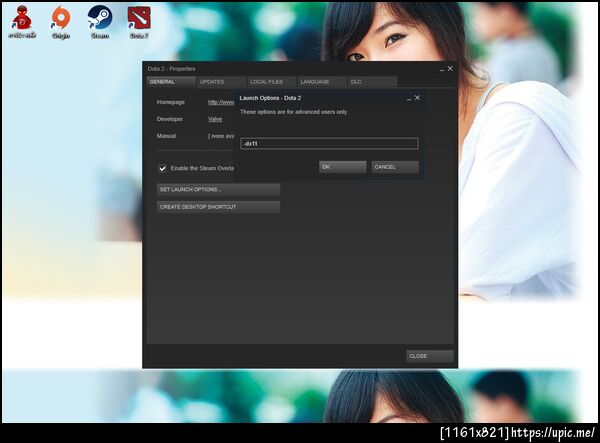Open the red character desktop shortcut
This screenshot has width=600, height=443.
coord(22,22)
